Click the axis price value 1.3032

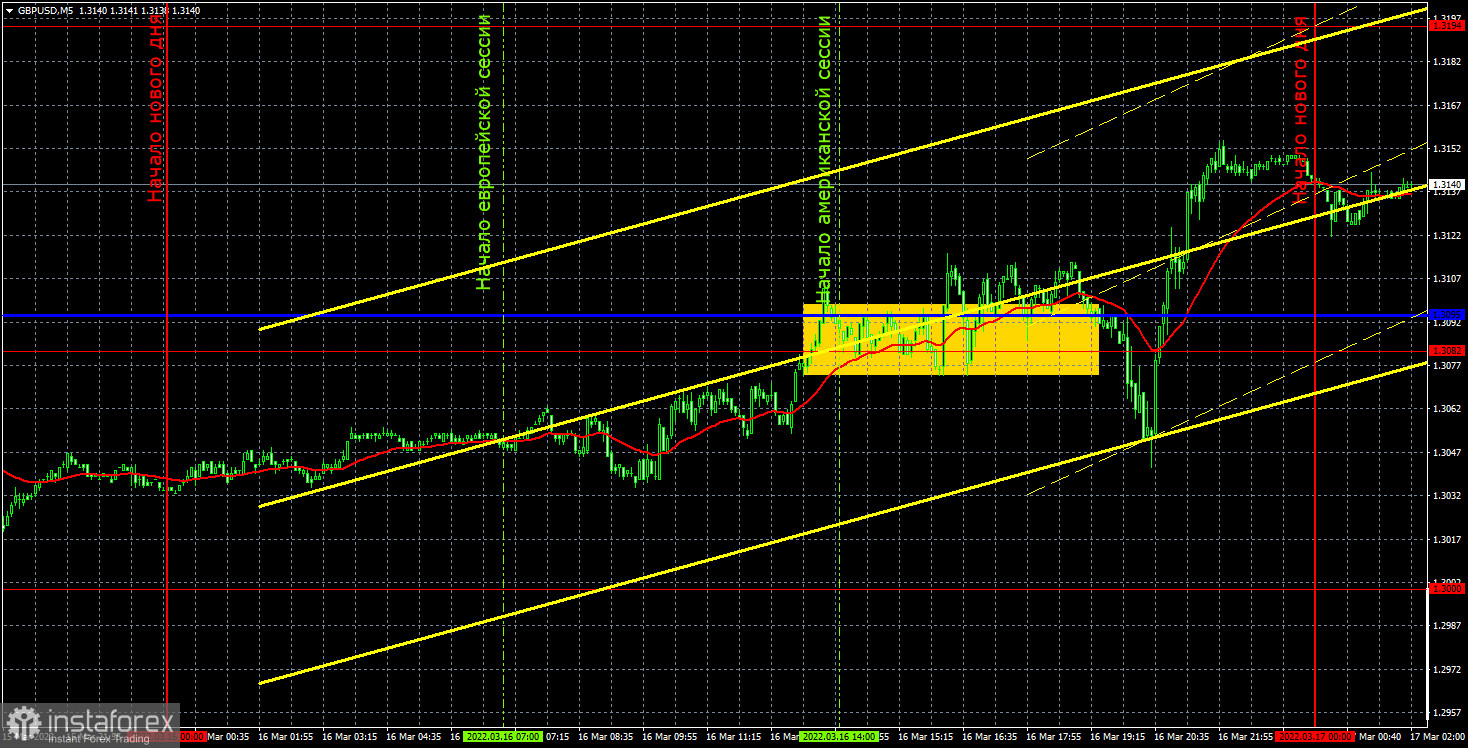[1445, 496]
